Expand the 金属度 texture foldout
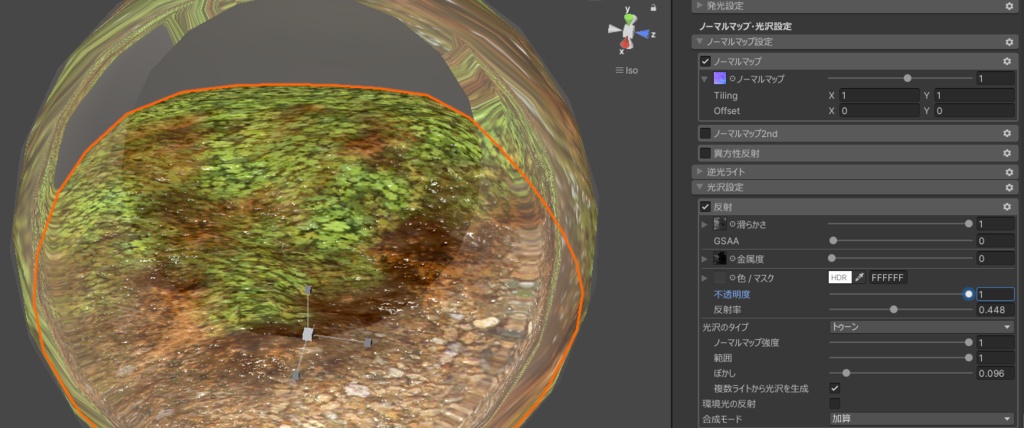The image size is (1024, 428). pyautogui.click(x=705, y=259)
